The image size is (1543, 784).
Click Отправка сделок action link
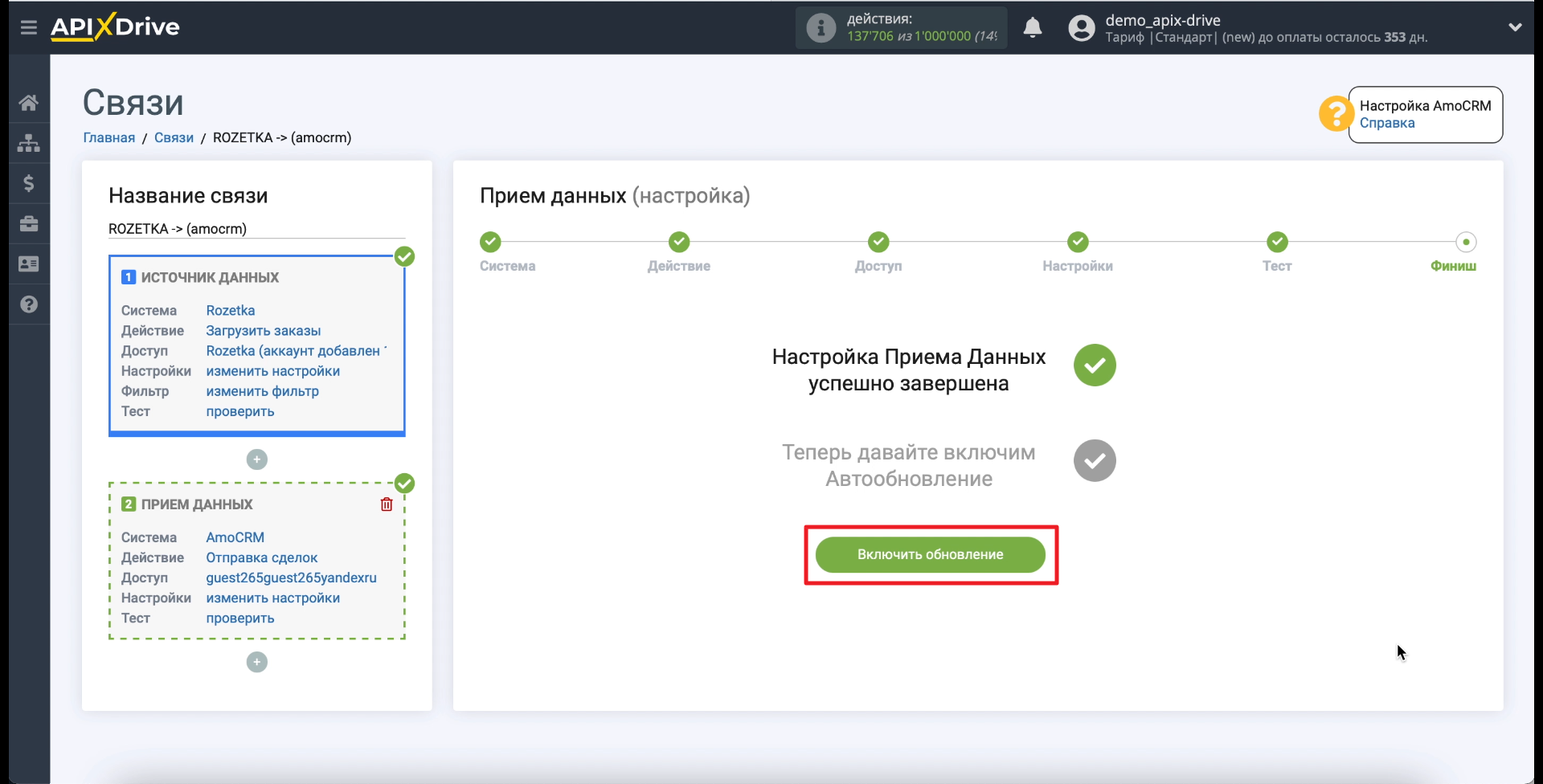(x=262, y=557)
